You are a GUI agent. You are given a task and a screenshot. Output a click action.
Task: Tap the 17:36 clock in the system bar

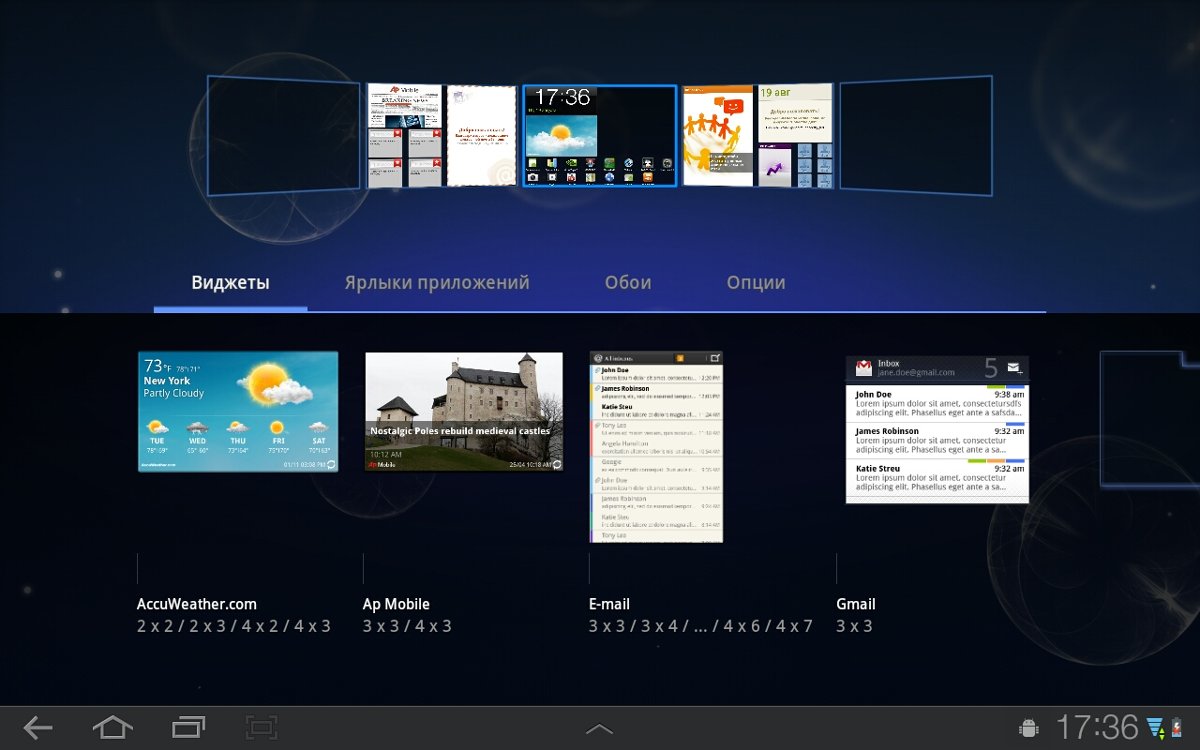[x=1097, y=727]
